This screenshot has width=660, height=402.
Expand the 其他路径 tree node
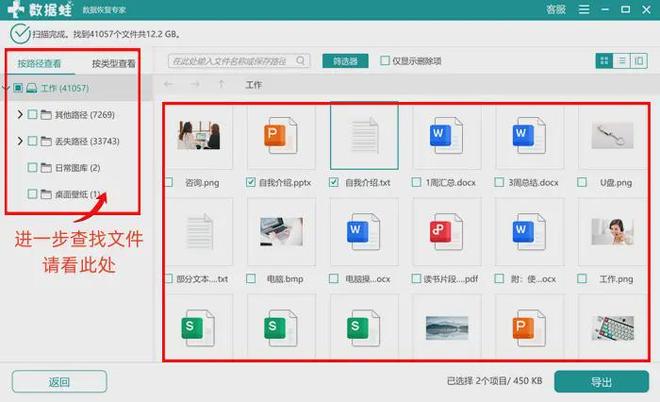click(x=20, y=114)
